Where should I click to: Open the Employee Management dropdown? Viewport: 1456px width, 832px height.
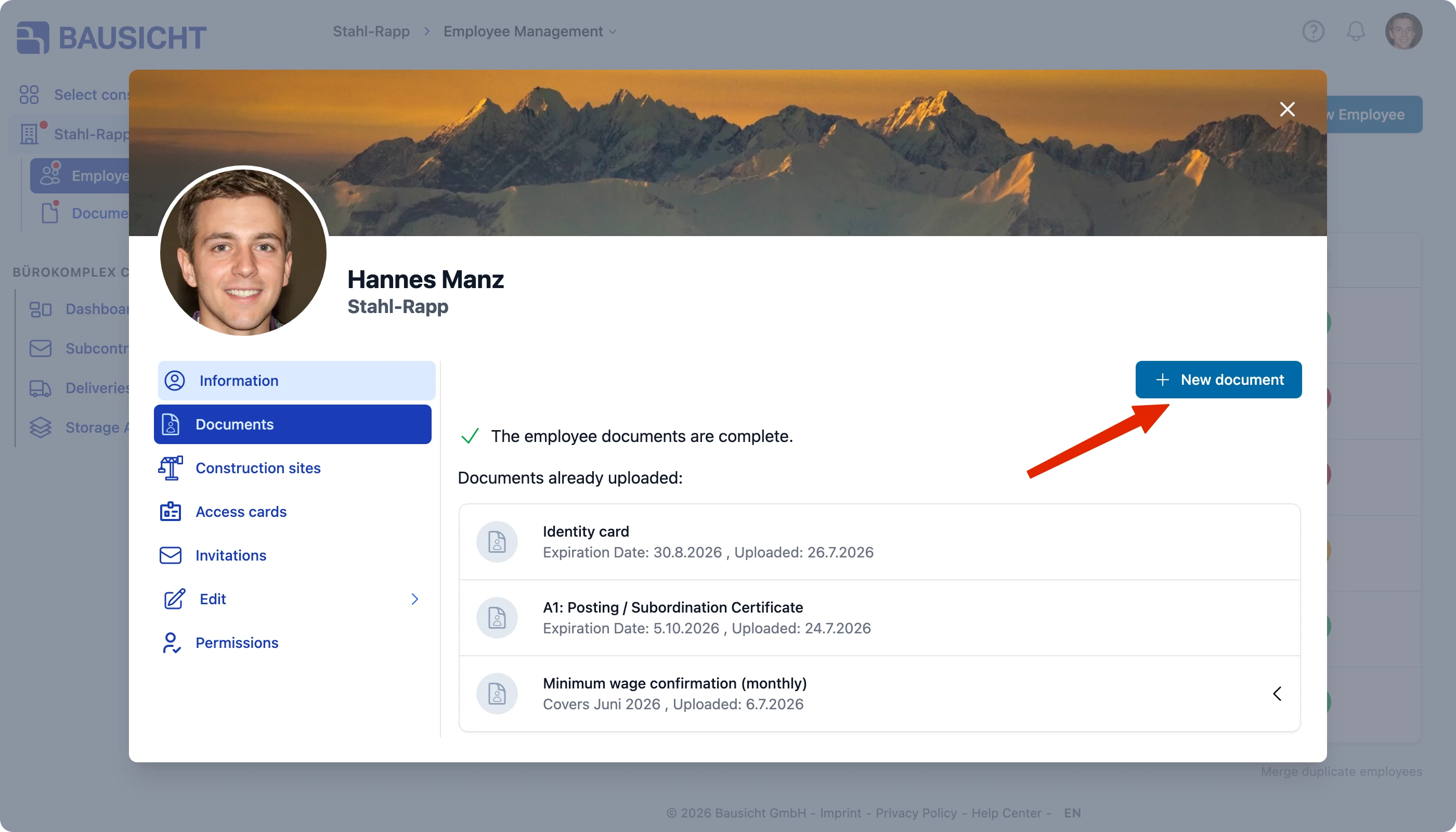[x=529, y=31]
